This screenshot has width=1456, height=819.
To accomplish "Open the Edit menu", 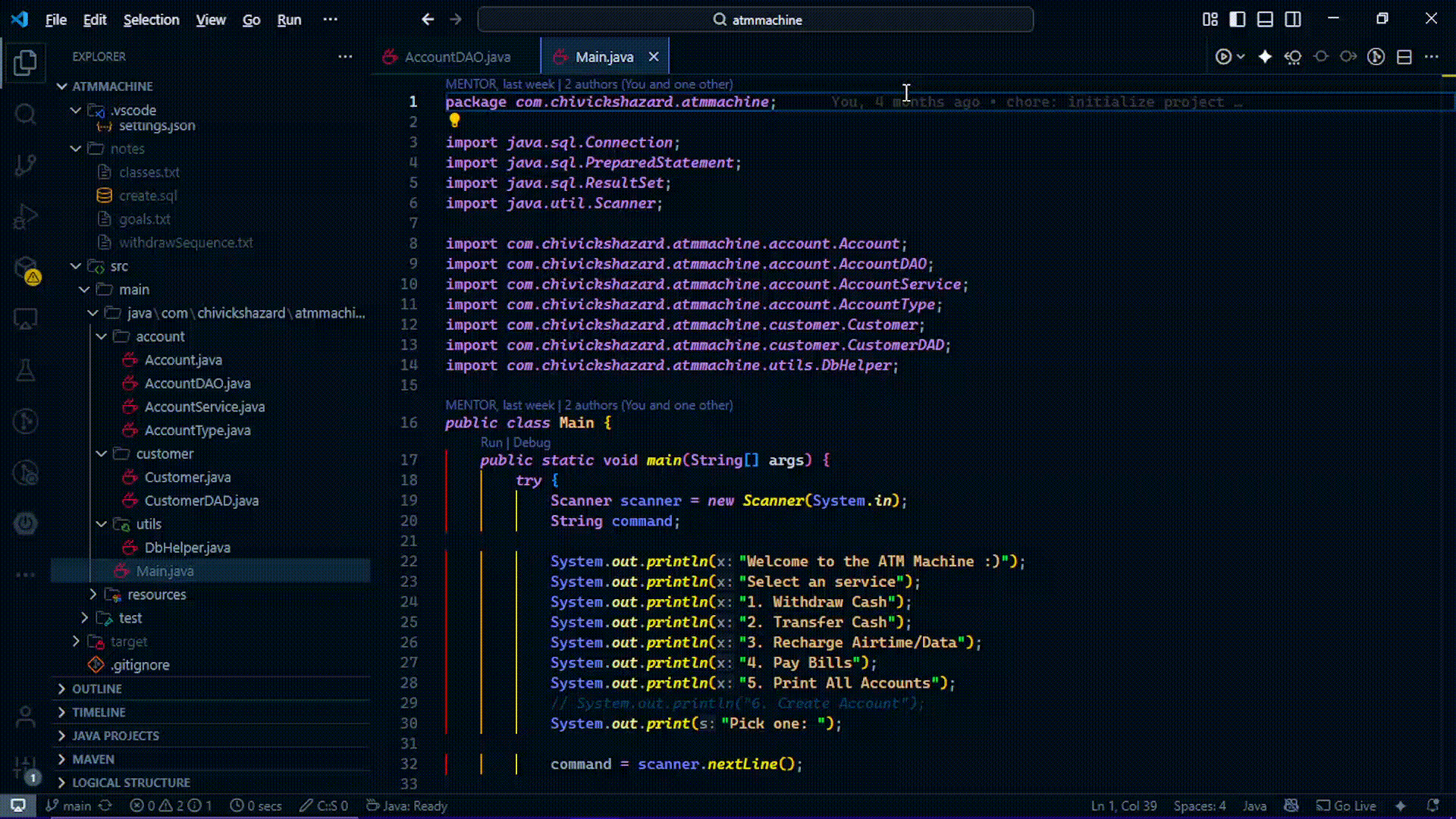I will (95, 20).
